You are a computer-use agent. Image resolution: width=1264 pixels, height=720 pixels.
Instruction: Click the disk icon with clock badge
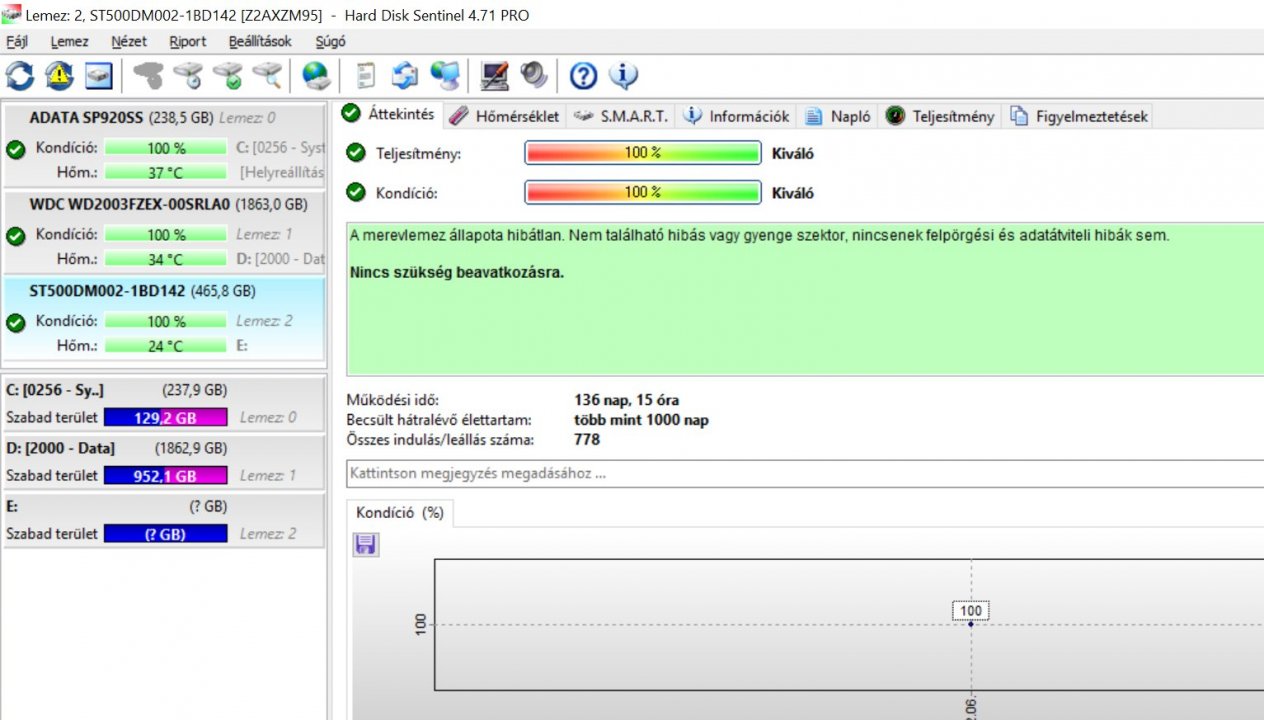tap(187, 75)
